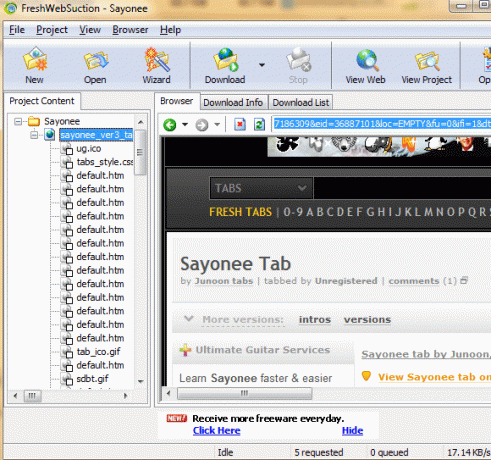Open the Junoon tabs link
Viewport: 491px width, 460px height.
(x=224, y=281)
